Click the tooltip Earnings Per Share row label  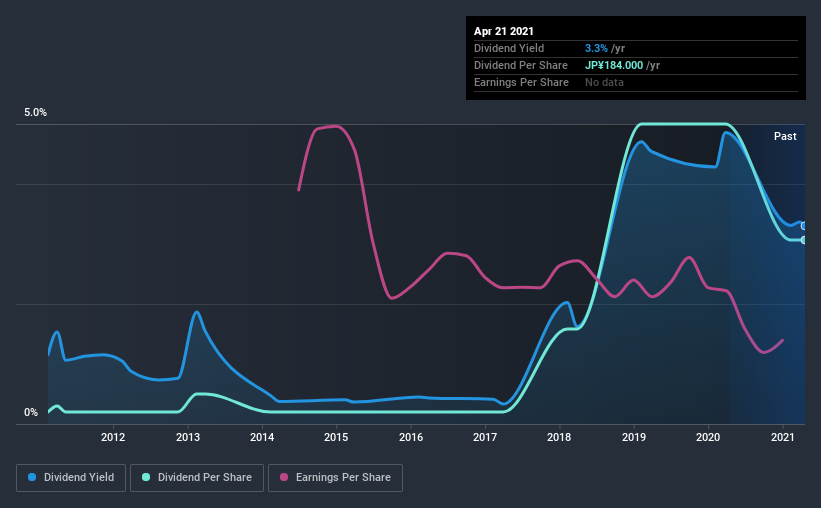(x=522, y=82)
